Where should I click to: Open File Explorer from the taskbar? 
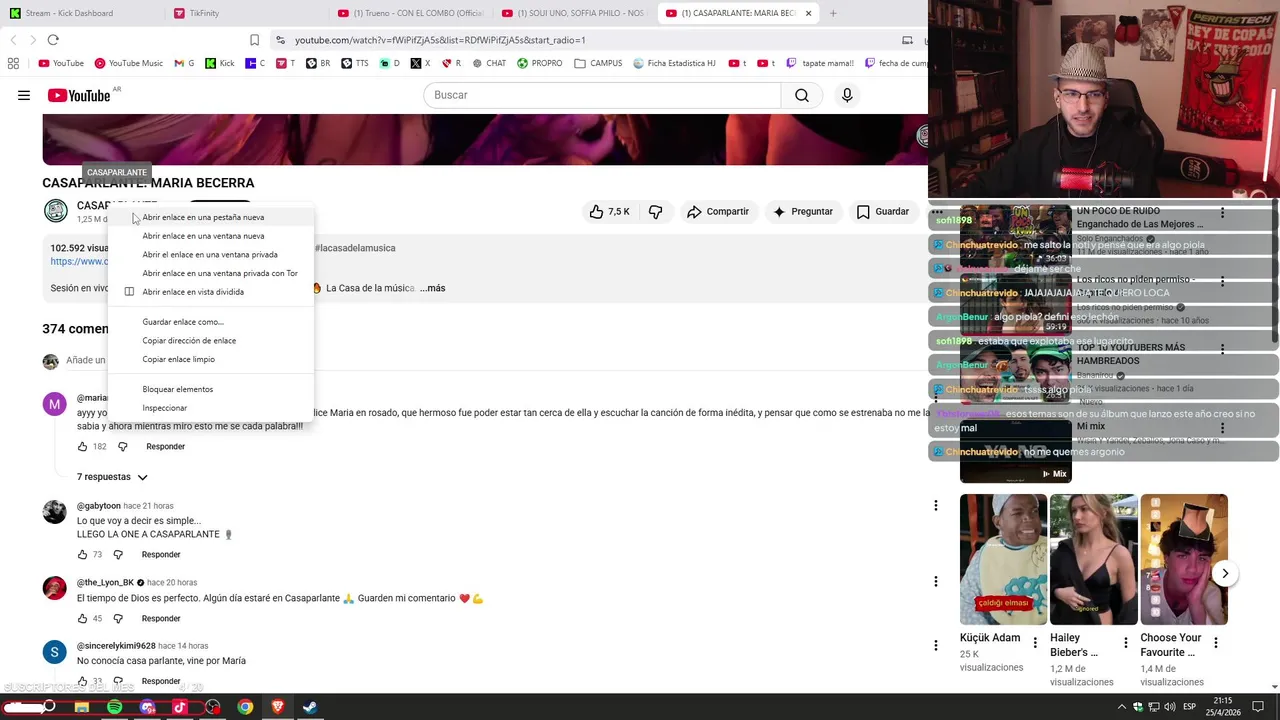point(82,707)
